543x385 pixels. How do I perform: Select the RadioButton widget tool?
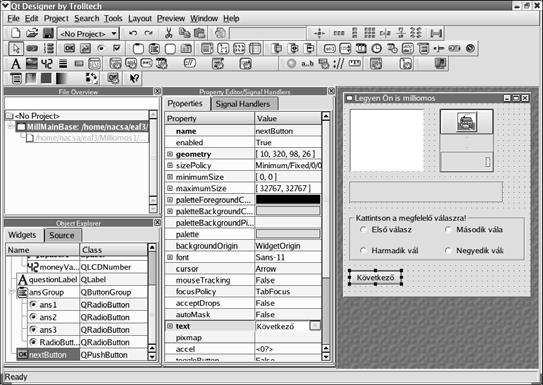pyautogui.click(x=101, y=48)
